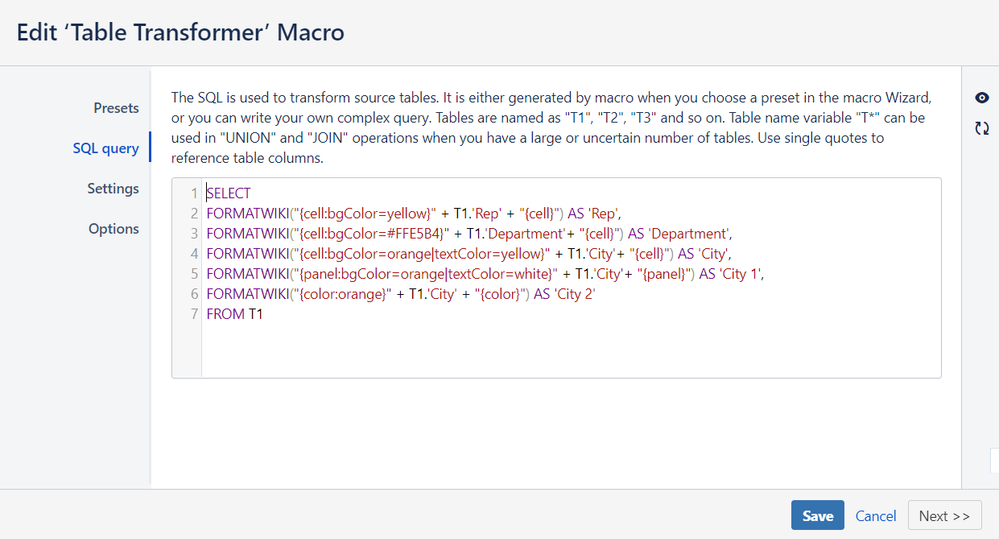999x539 pixels.
Task: Click line number 1 in editor gutter
Action: pos(194,193)
